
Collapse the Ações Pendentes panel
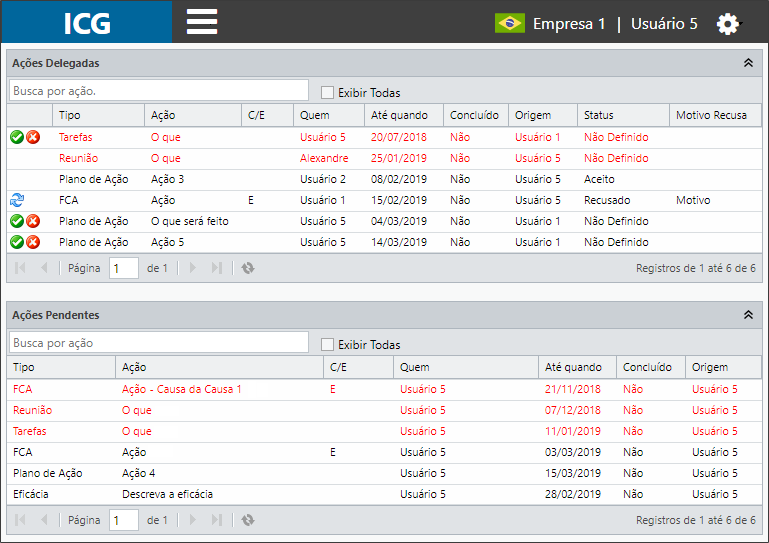748,315
